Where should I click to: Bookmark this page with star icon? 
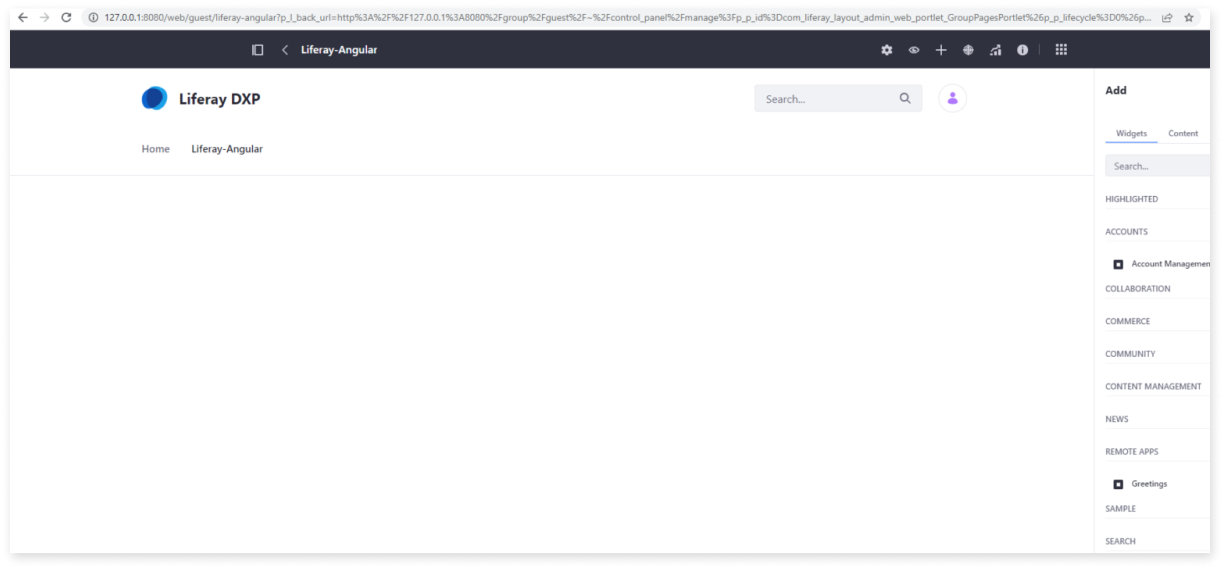tap(1189, 17)
